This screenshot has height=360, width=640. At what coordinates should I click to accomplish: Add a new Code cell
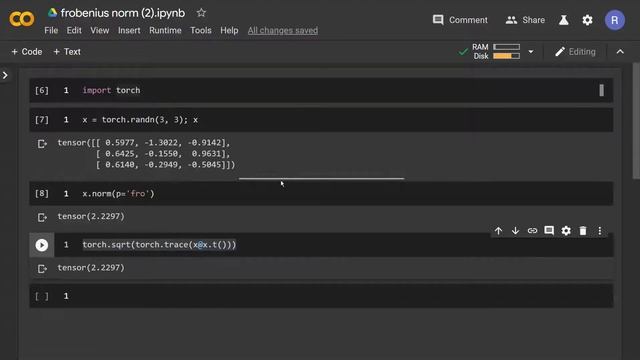[x=27, y=52]
